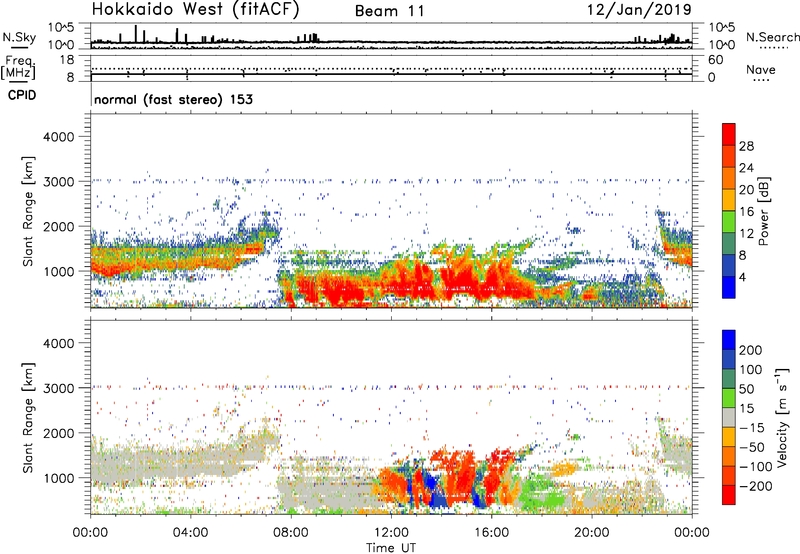The image size is (800, 554).
Task: Click the blue bottom segment of power colorbar
Action: pyautogui.click(x=729, y=287)
